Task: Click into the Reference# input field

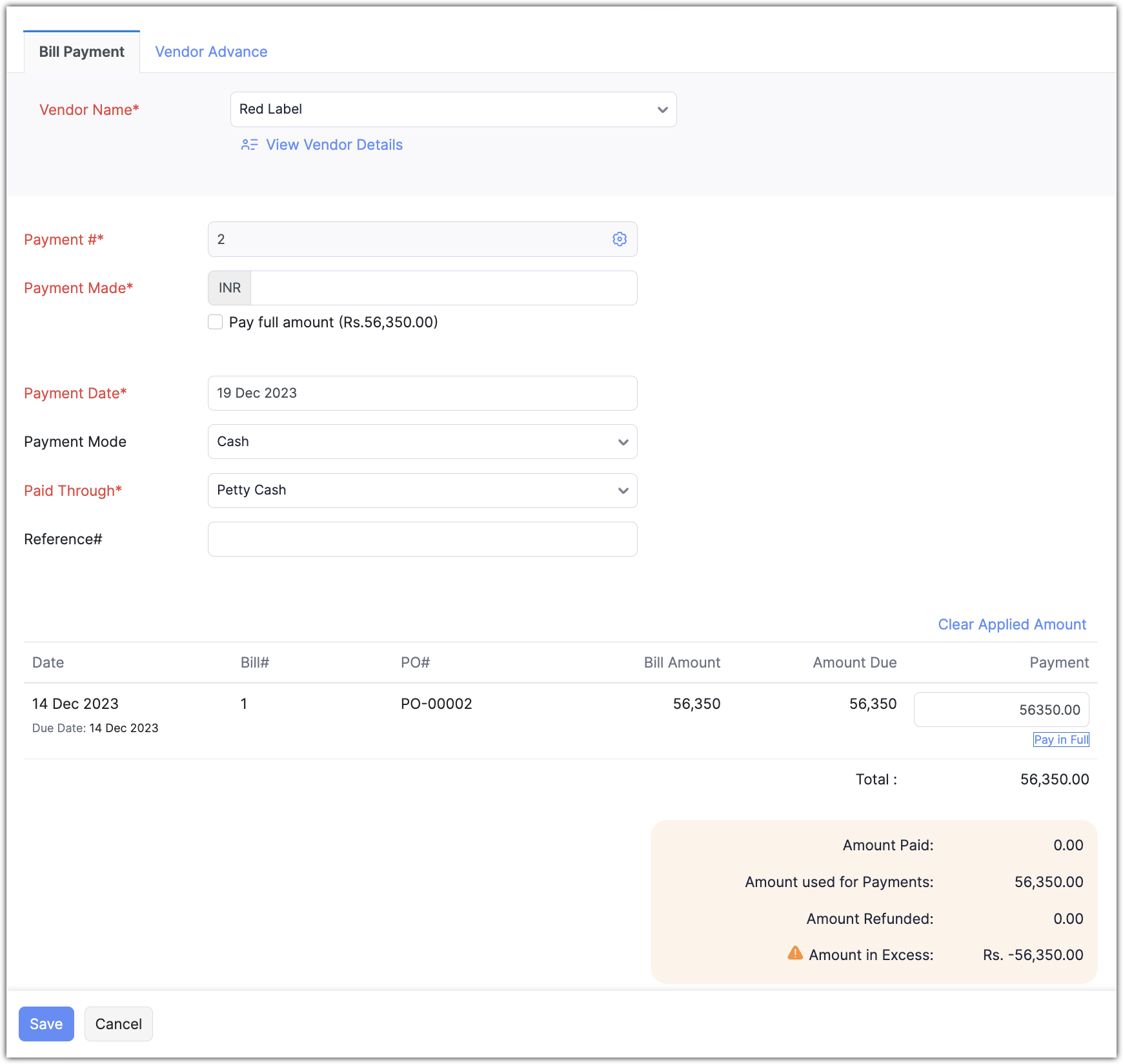Action: click(x=422, y=539)
